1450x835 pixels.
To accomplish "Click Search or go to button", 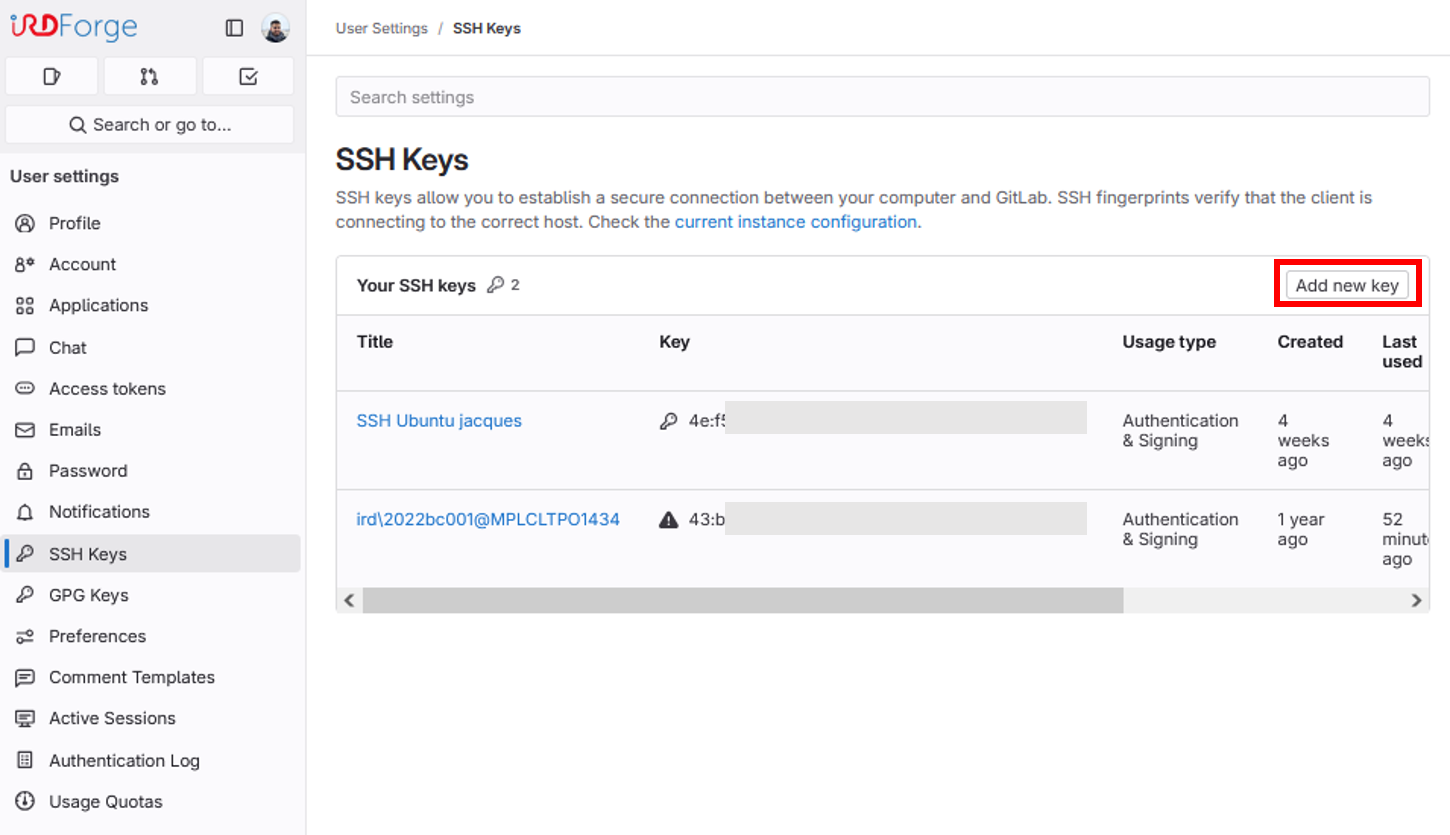I will click(150, 125).
